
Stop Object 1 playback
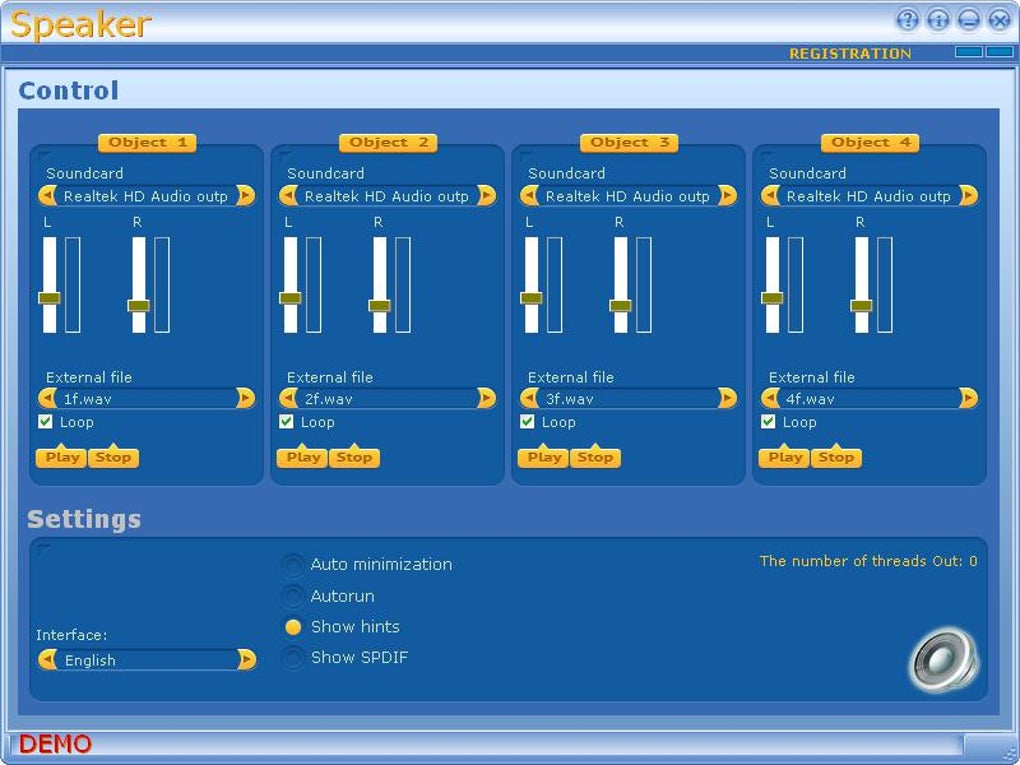(x=113, y=457)
